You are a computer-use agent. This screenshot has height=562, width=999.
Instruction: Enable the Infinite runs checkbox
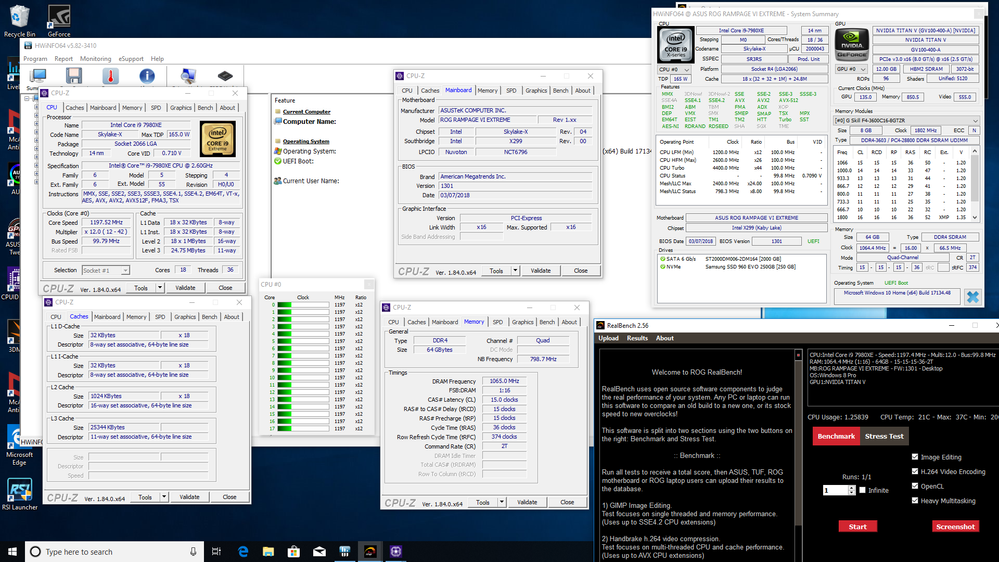(x=862, y=491)
